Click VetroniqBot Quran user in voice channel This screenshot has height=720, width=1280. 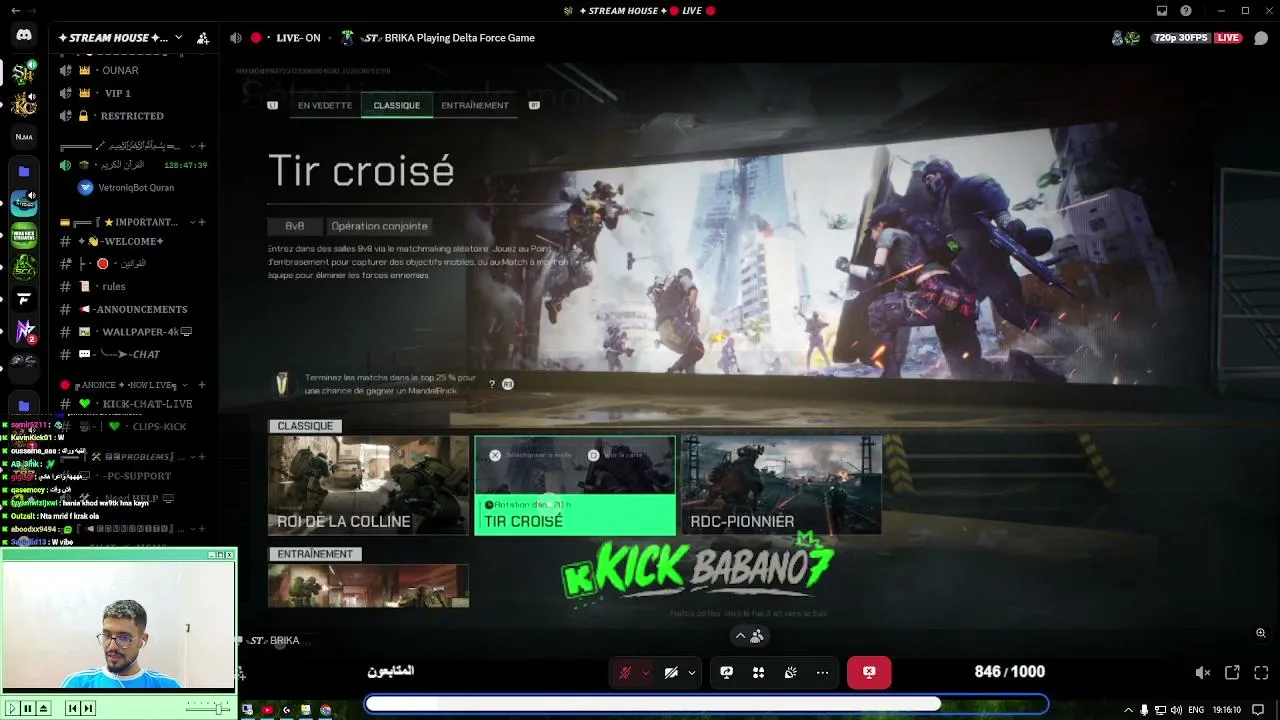tap(136, 187)
